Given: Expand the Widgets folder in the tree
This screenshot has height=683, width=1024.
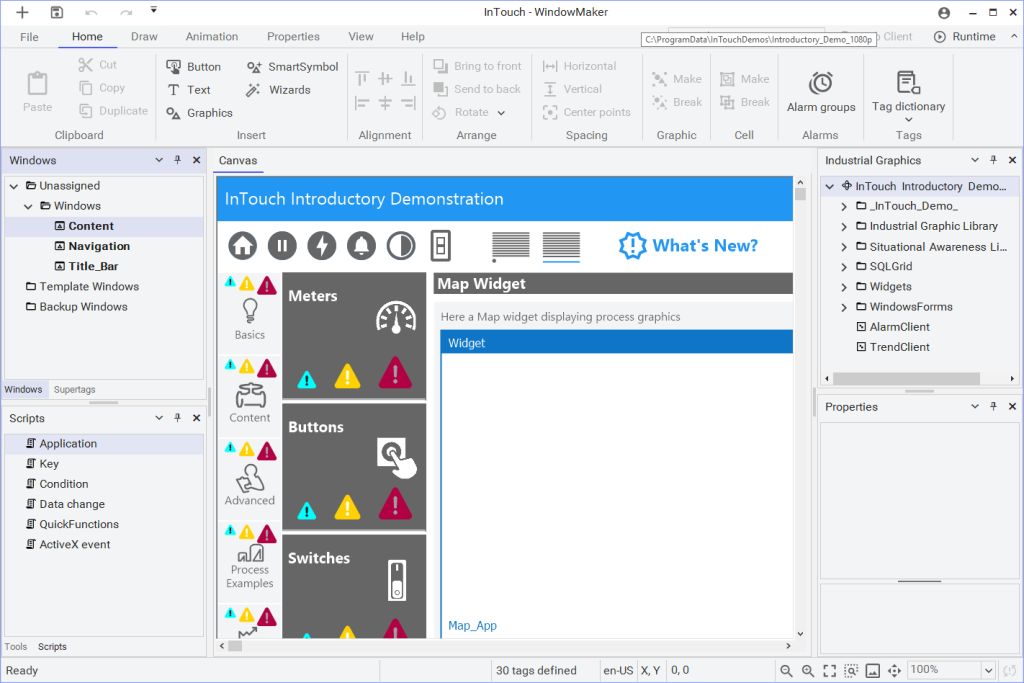Looking at the screenshot, I should point(844,287).
